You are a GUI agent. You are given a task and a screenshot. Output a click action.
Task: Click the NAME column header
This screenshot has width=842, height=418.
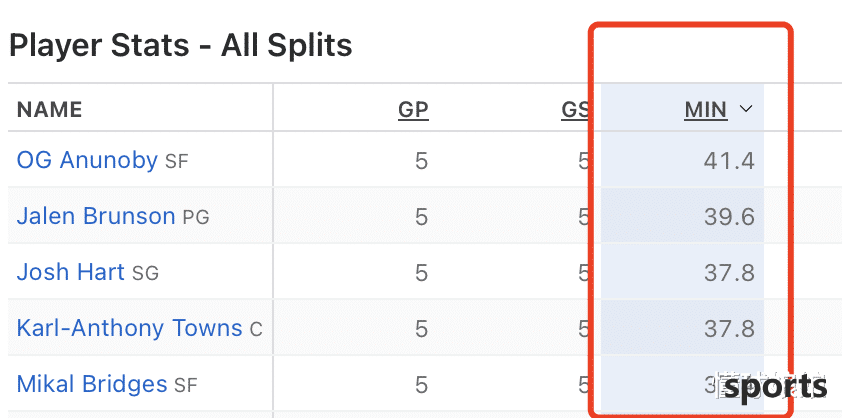point(49,110)
